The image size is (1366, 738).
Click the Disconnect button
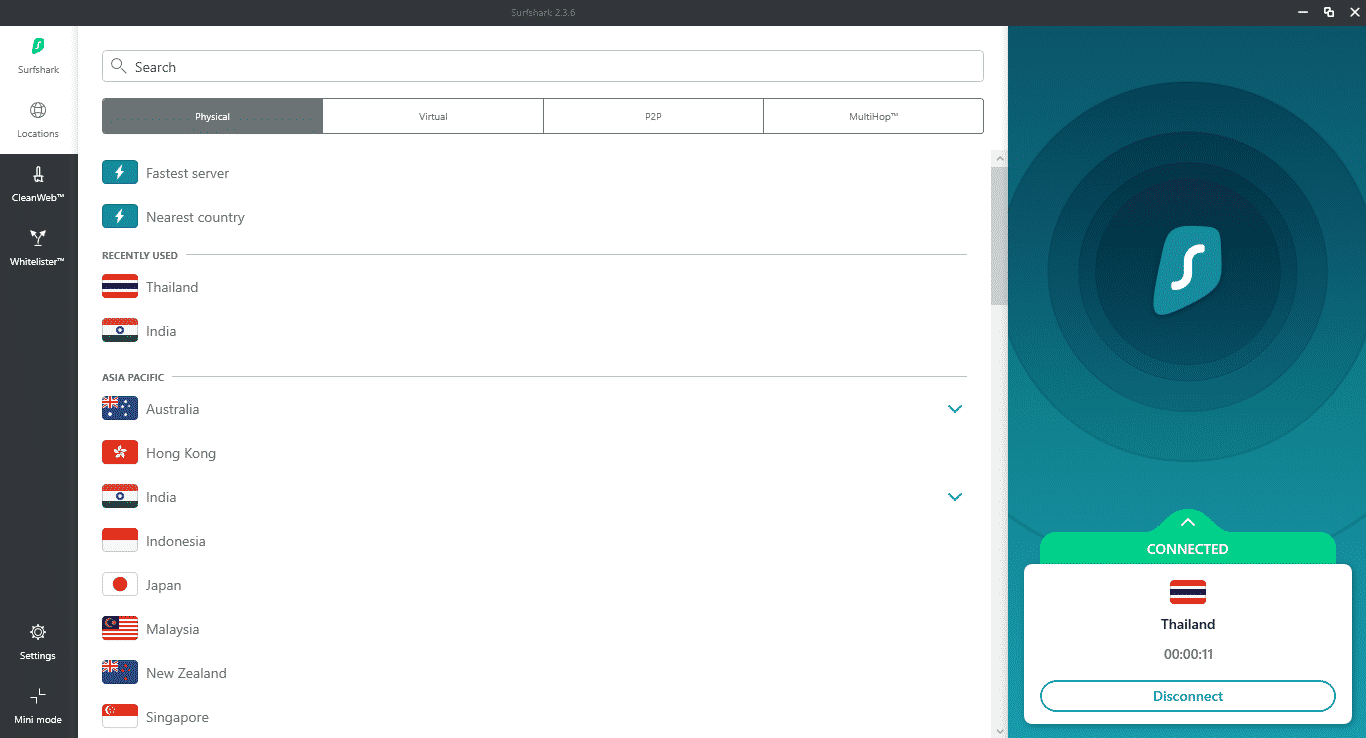click(1188, 696)
